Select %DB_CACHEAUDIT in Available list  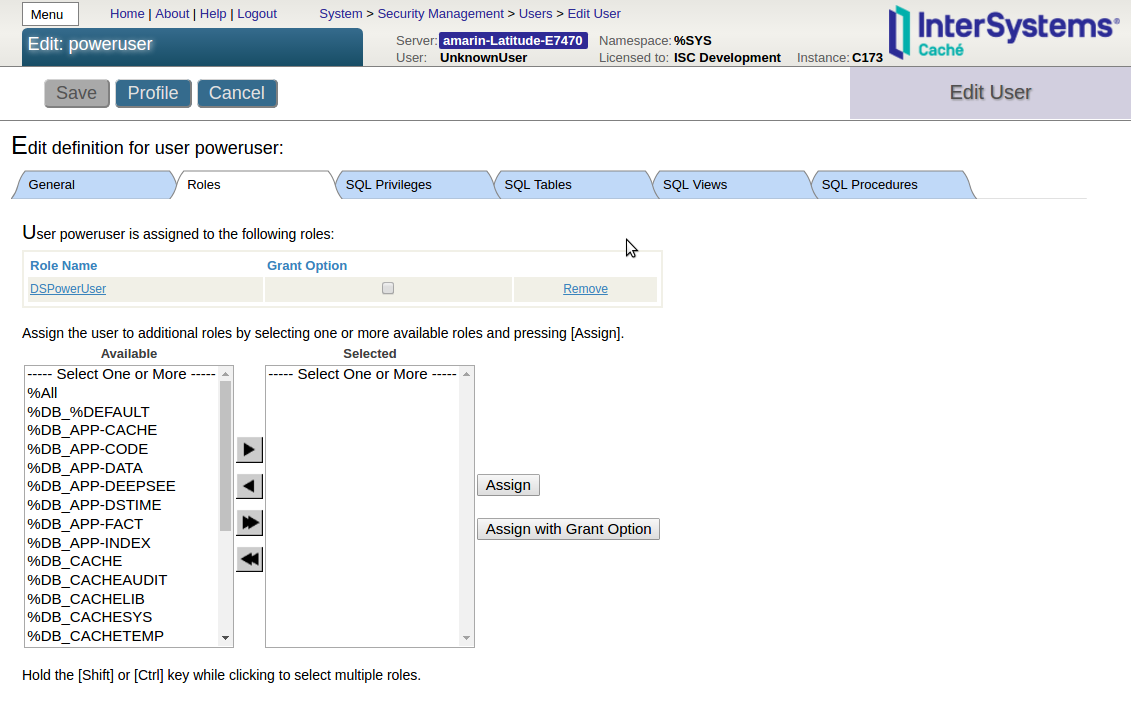[x=98, y=580]
